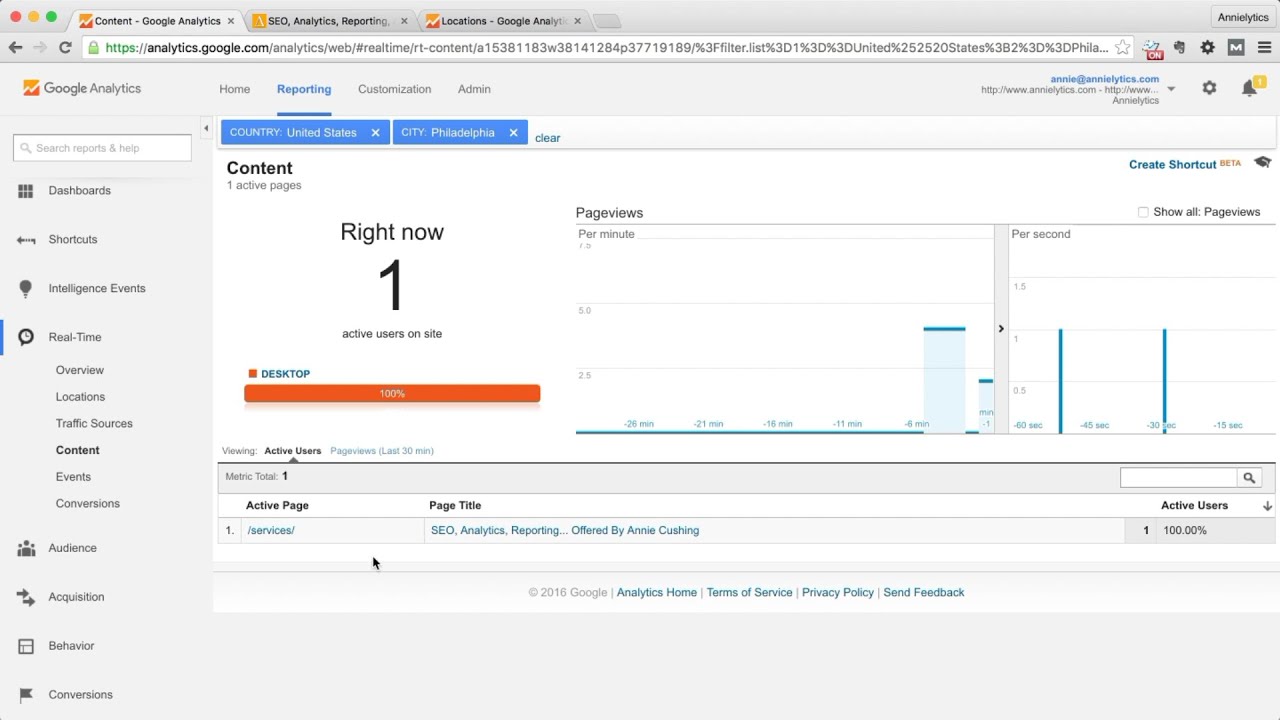Screen dimensions: 1280x720
Task: Click the Real-Time clock icon
Action: (x=26, y=337)
